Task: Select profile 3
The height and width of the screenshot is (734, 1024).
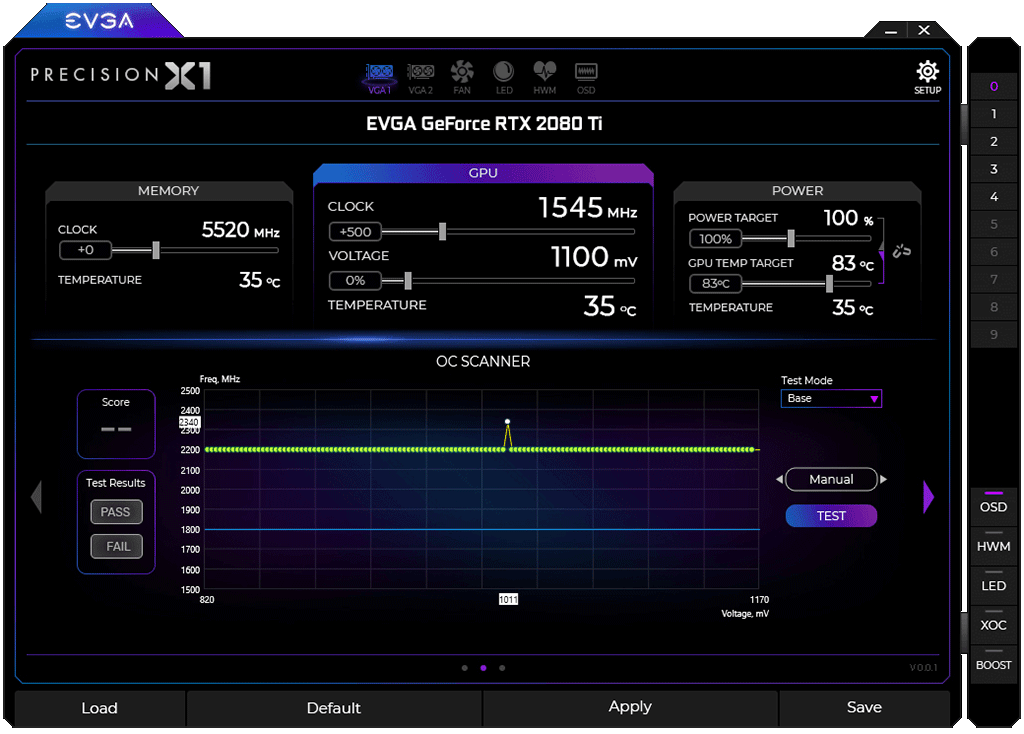Action: click(x=993, y=169)
